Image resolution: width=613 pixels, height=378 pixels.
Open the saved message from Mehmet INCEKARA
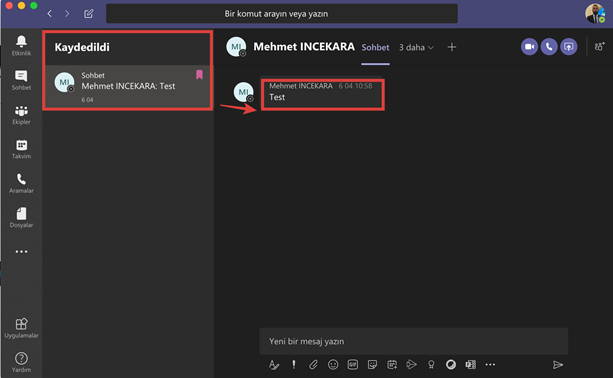pyautogui.click(x=128, y=87)
